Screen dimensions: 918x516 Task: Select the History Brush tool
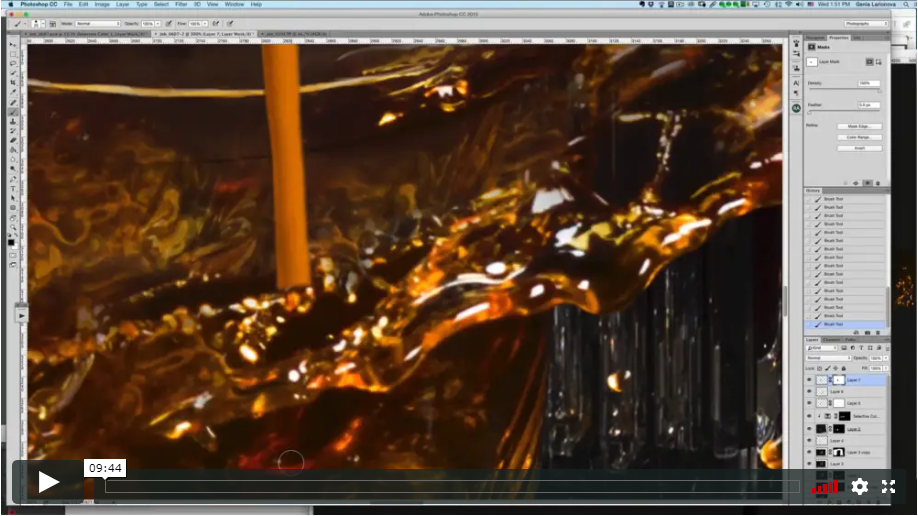click(x=13, y=131)
